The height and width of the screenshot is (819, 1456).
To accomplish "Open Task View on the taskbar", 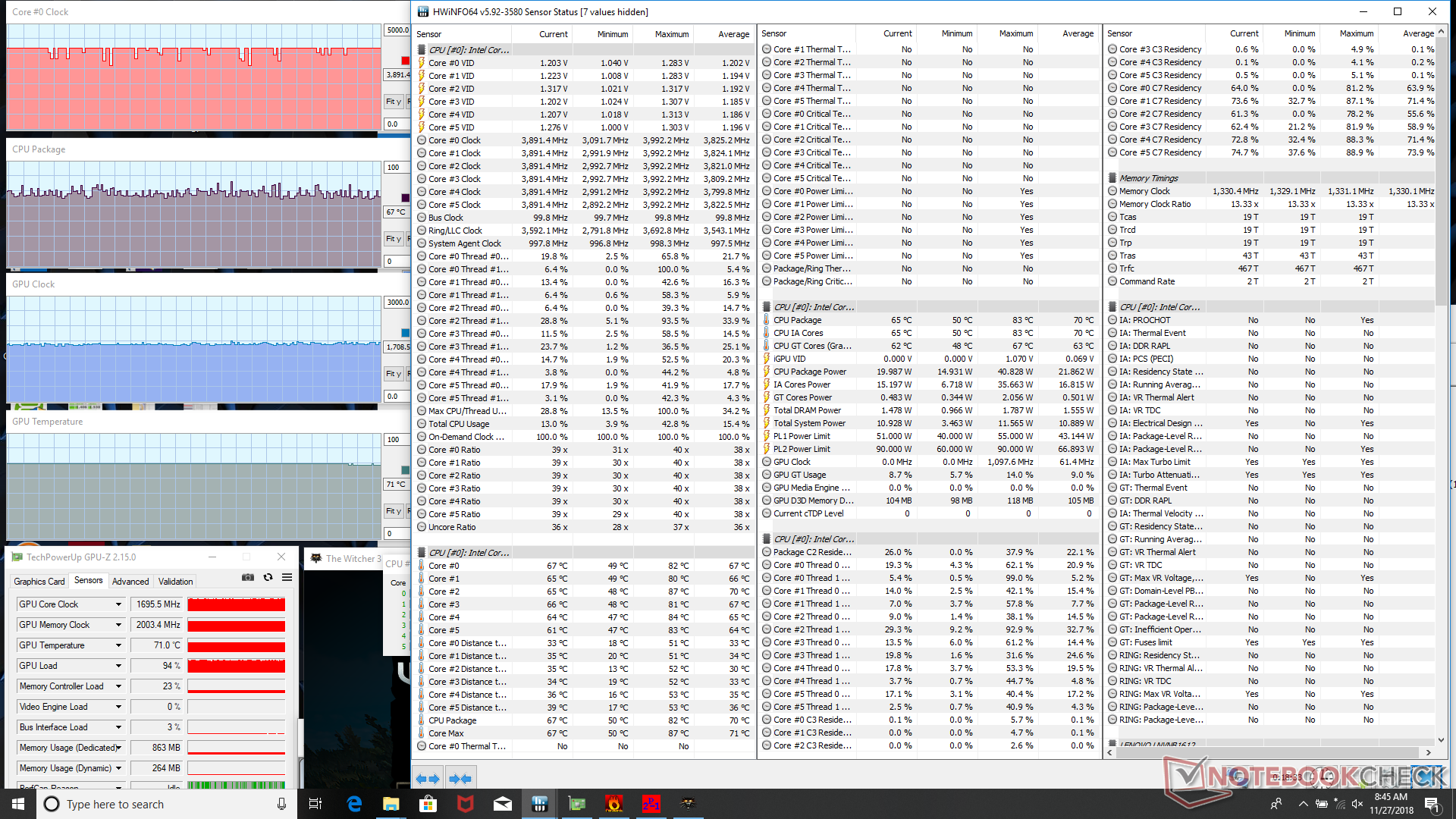I will tap(315, 804).
